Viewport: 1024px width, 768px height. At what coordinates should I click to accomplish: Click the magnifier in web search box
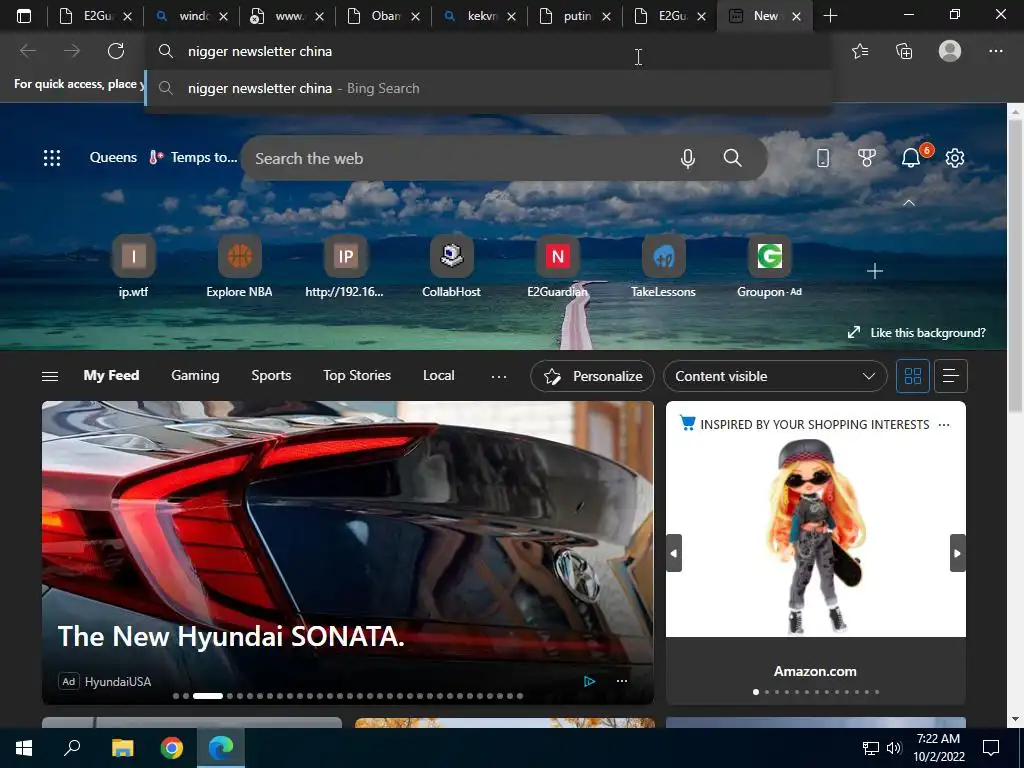pyautogui.click(x=733, y=158)
